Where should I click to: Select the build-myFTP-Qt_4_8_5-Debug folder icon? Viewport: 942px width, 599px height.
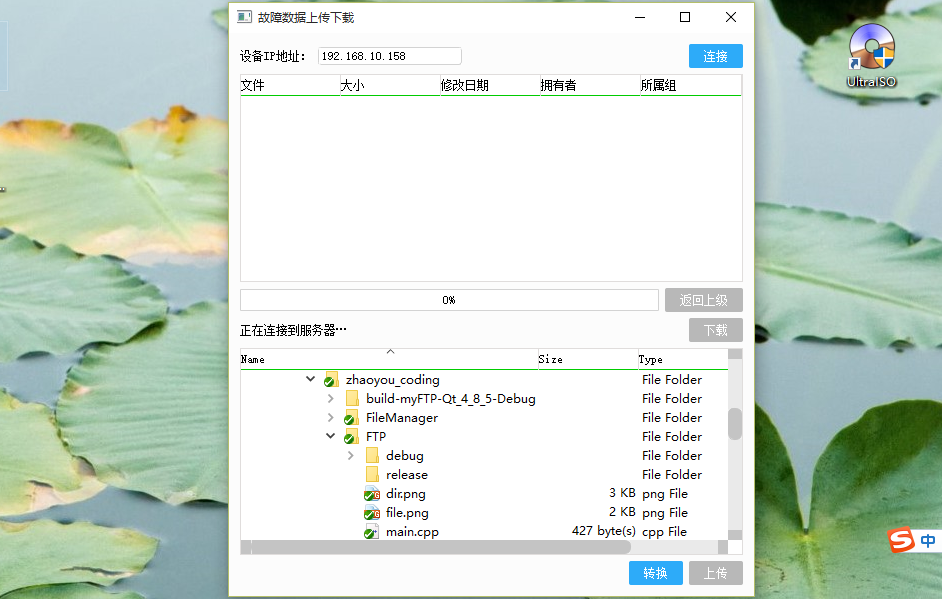coord(352,398)
